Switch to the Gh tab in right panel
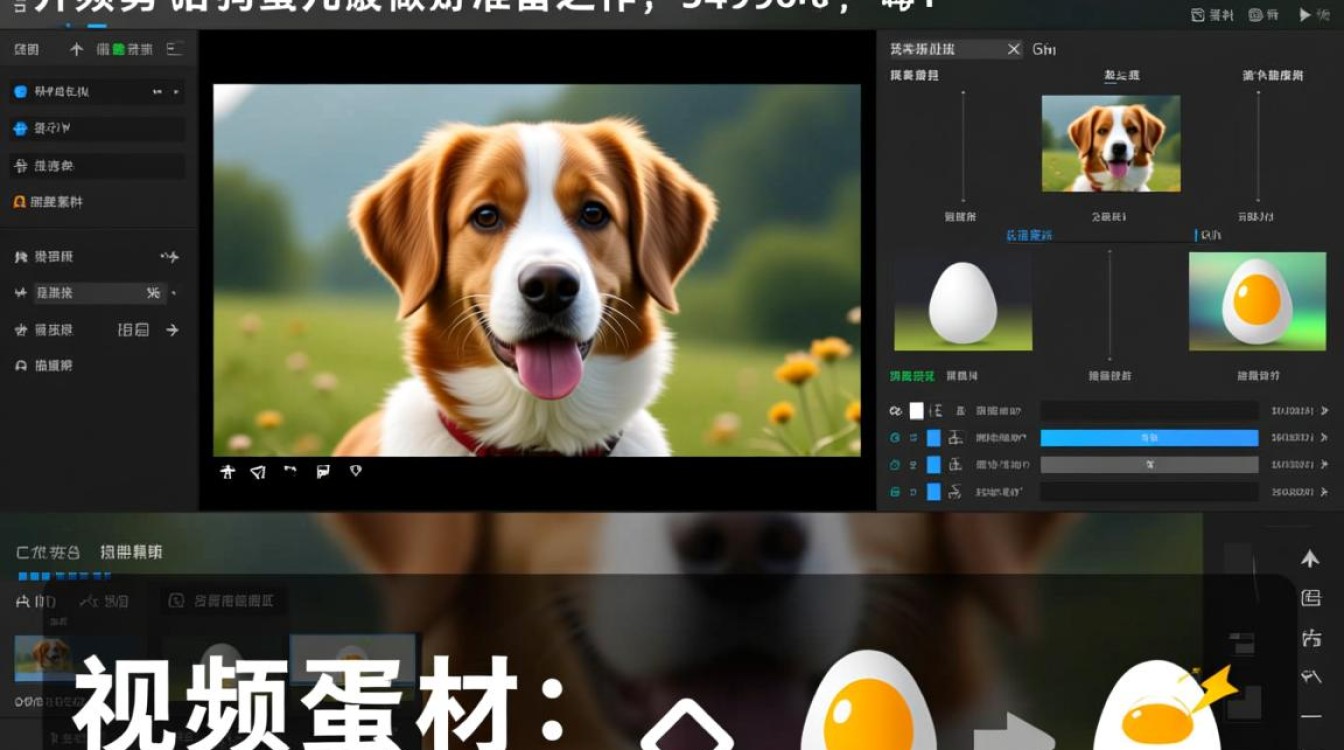This screenshot has width=1344, height=750. click(x=1044, y=49)
